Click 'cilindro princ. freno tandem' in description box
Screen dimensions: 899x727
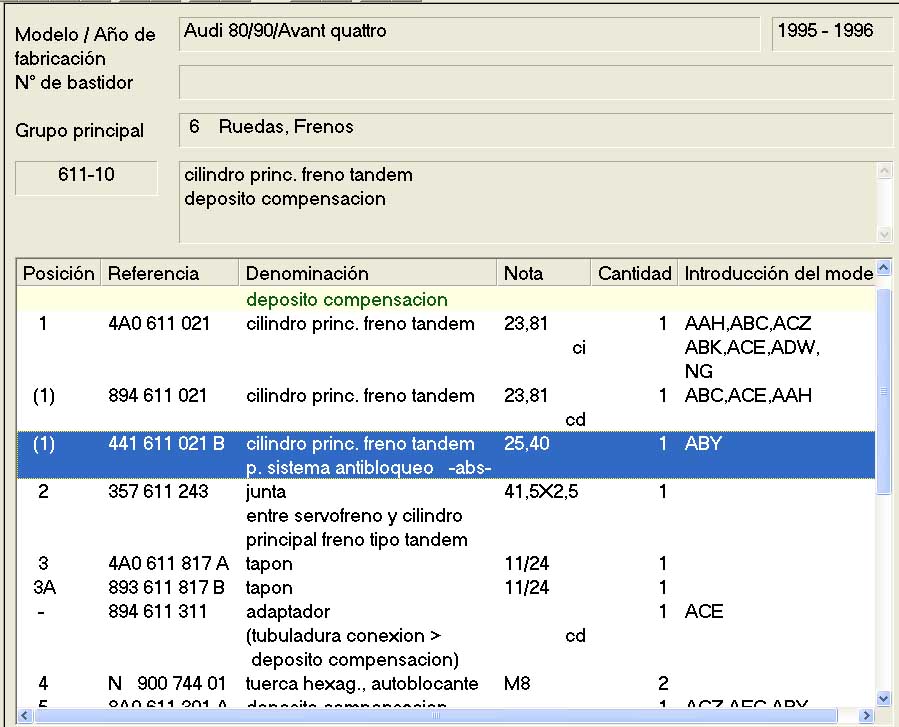[x=299, y=175]
